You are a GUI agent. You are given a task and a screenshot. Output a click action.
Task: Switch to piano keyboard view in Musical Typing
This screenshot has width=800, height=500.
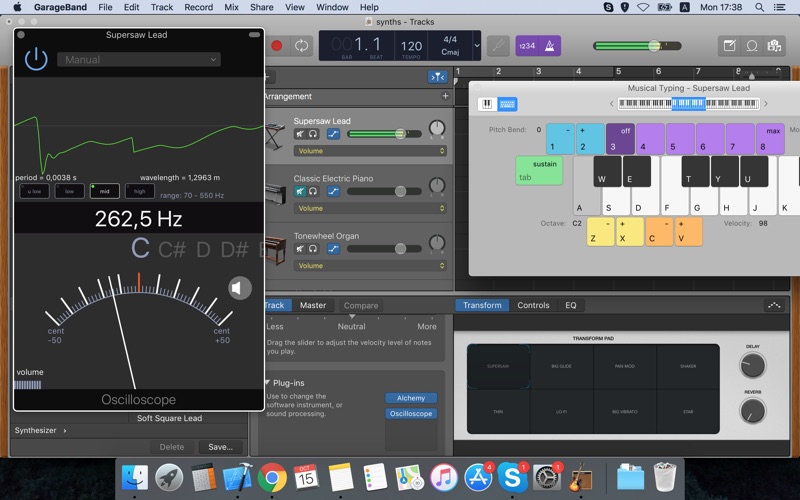click(x=487, y=104)
